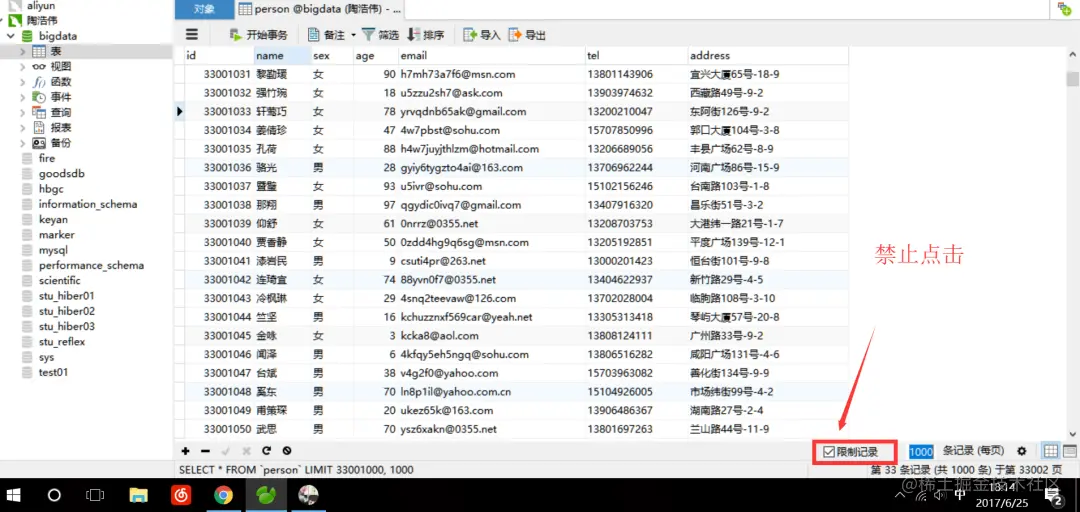Open File Explorer from the taskbar
The image size is (1080, 512).
coord(139,495)
